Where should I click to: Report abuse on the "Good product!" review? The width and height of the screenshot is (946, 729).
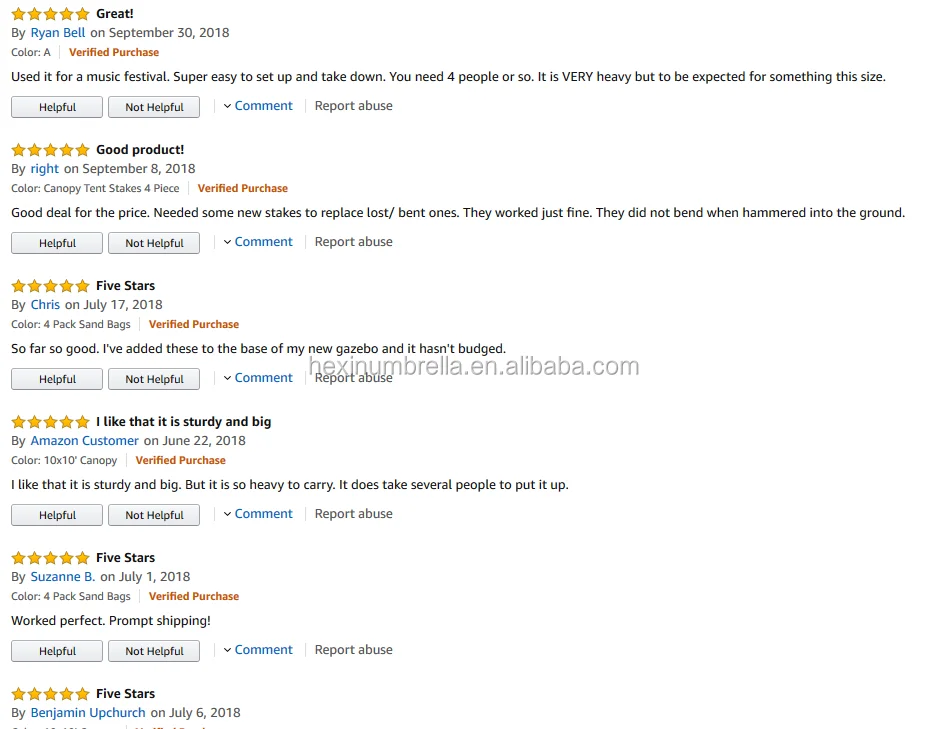point(353,242)
